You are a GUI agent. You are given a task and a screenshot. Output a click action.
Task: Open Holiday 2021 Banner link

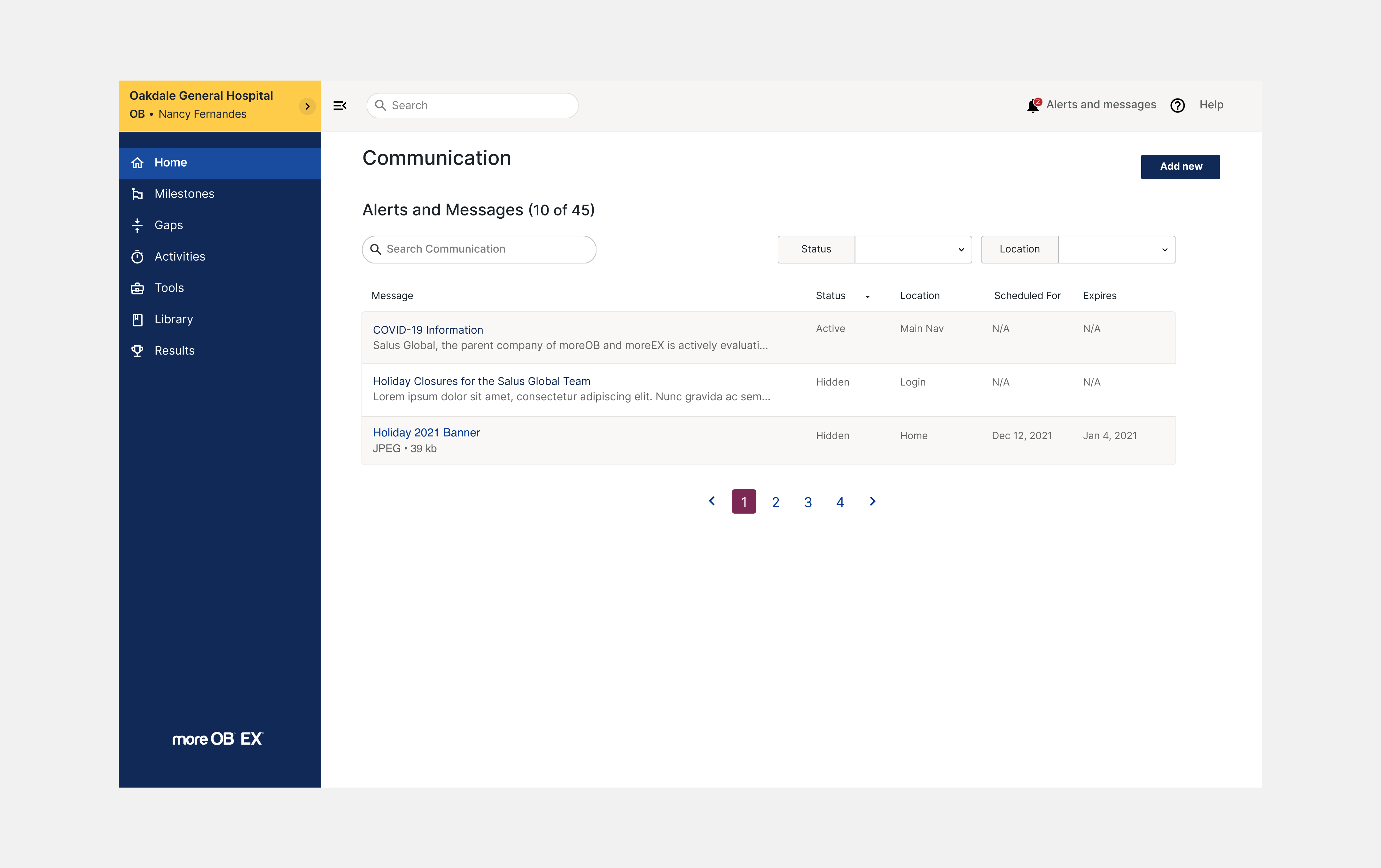(x=426, y=433)
